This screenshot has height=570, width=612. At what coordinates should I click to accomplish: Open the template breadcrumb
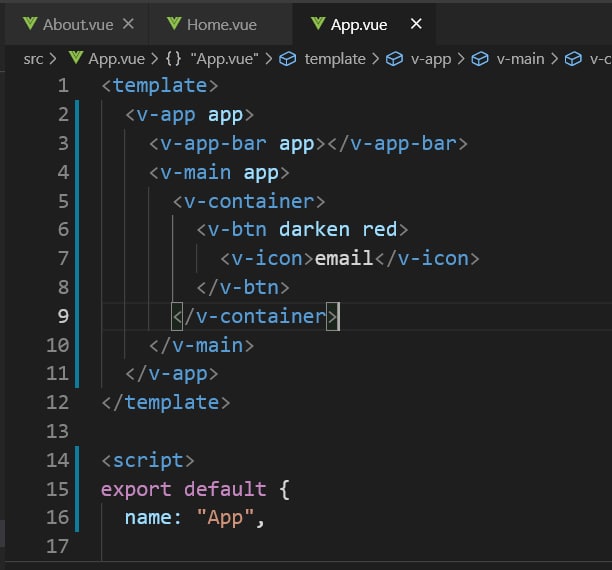tap(335, 59)
